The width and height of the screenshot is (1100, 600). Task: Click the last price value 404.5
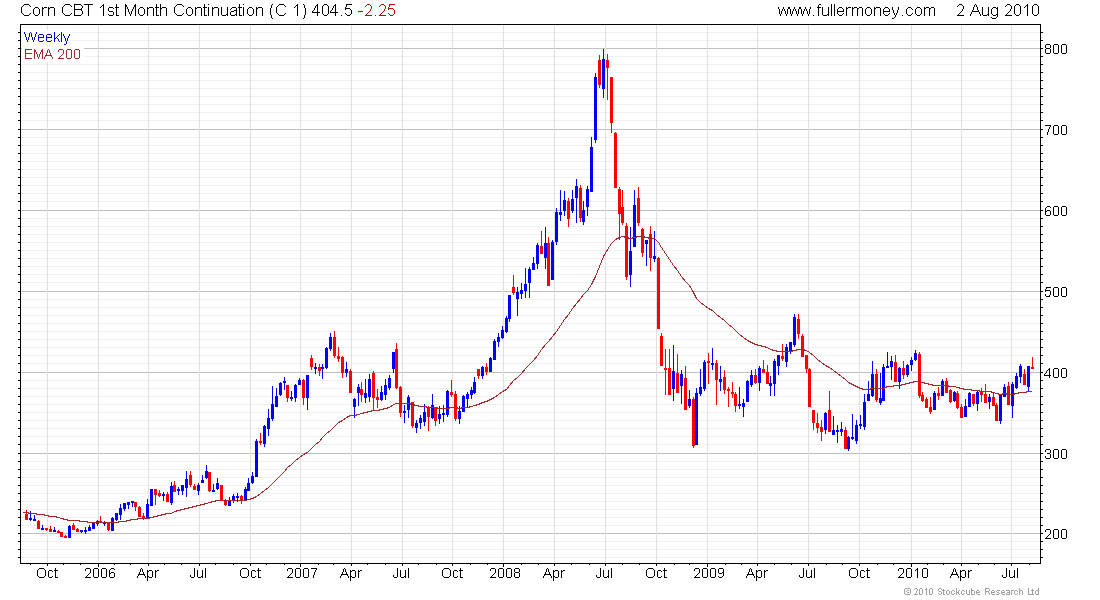pos(332,11)
